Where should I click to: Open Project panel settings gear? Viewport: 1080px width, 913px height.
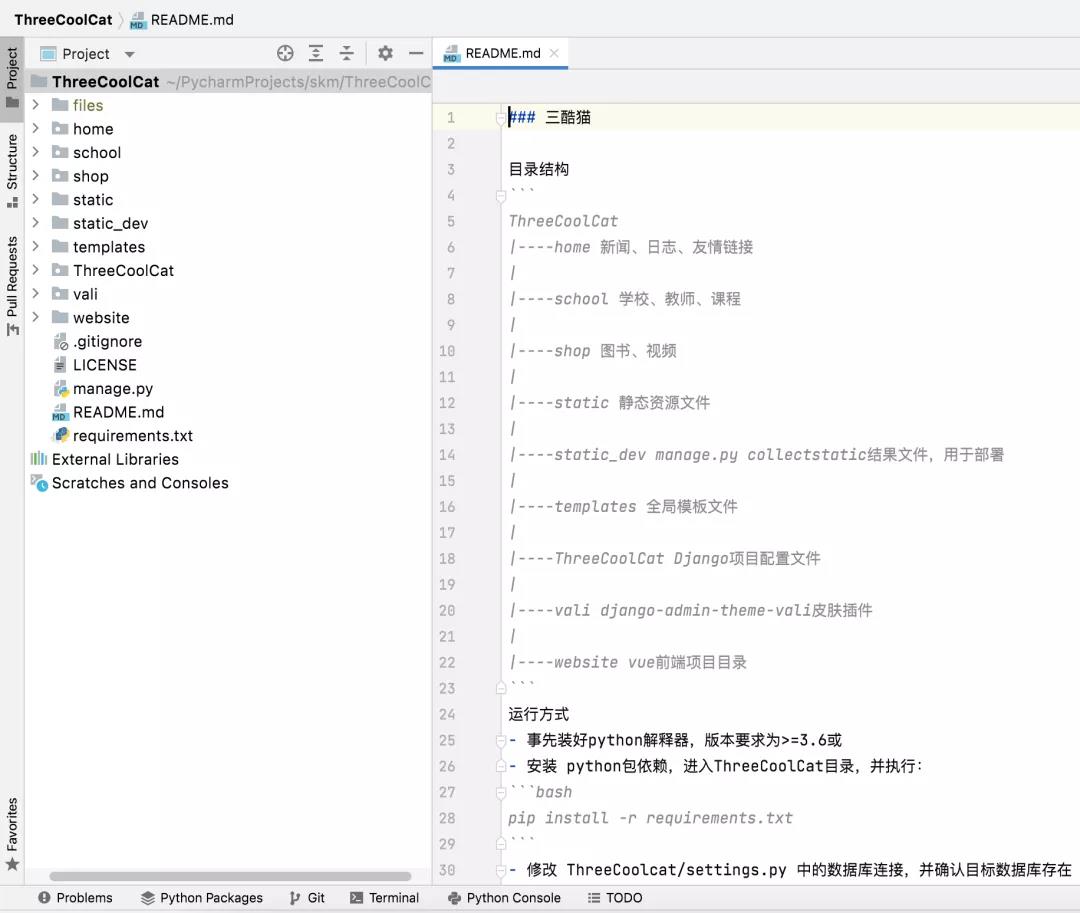tap(386, 53)
